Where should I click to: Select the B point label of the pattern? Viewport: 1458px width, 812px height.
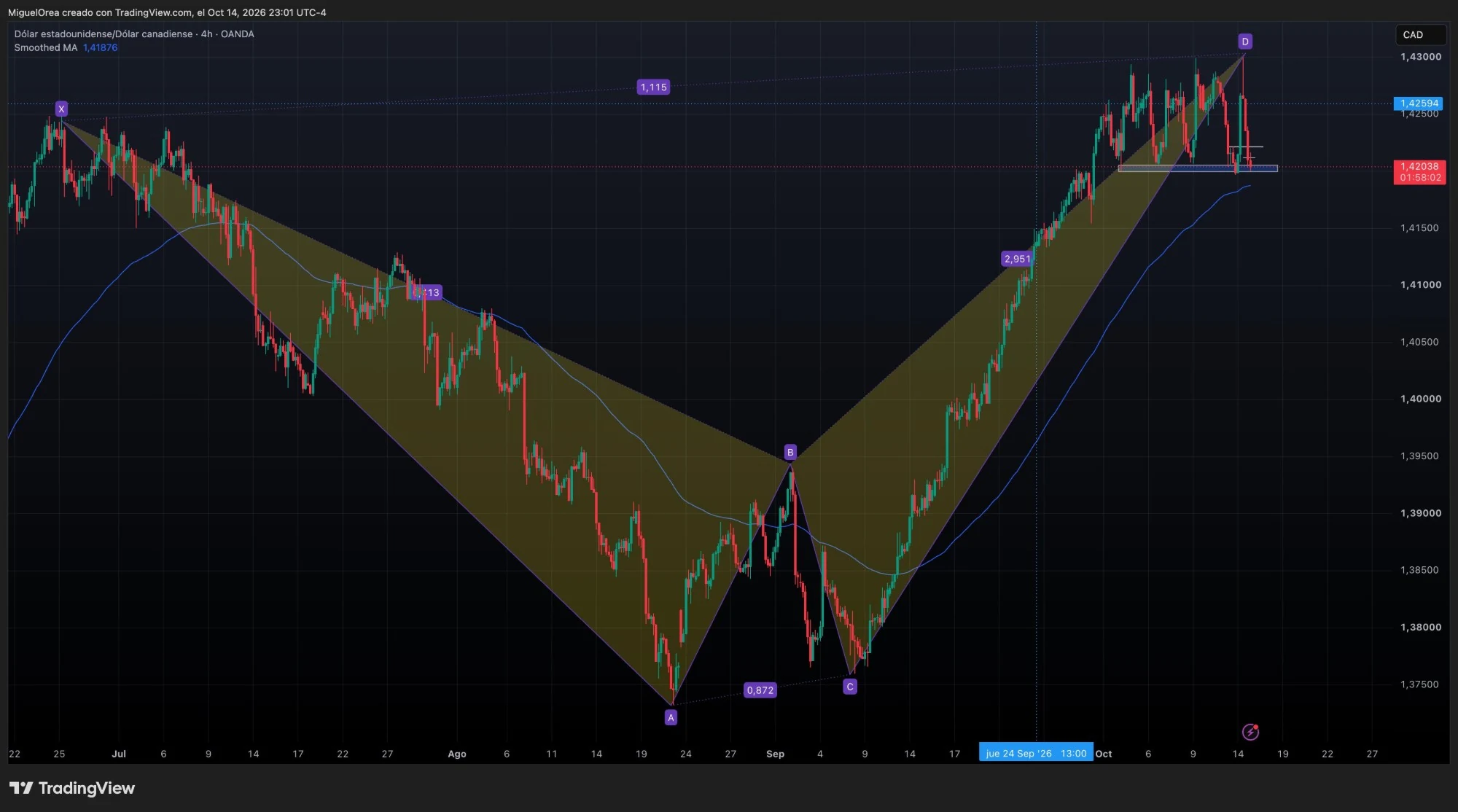790,452
